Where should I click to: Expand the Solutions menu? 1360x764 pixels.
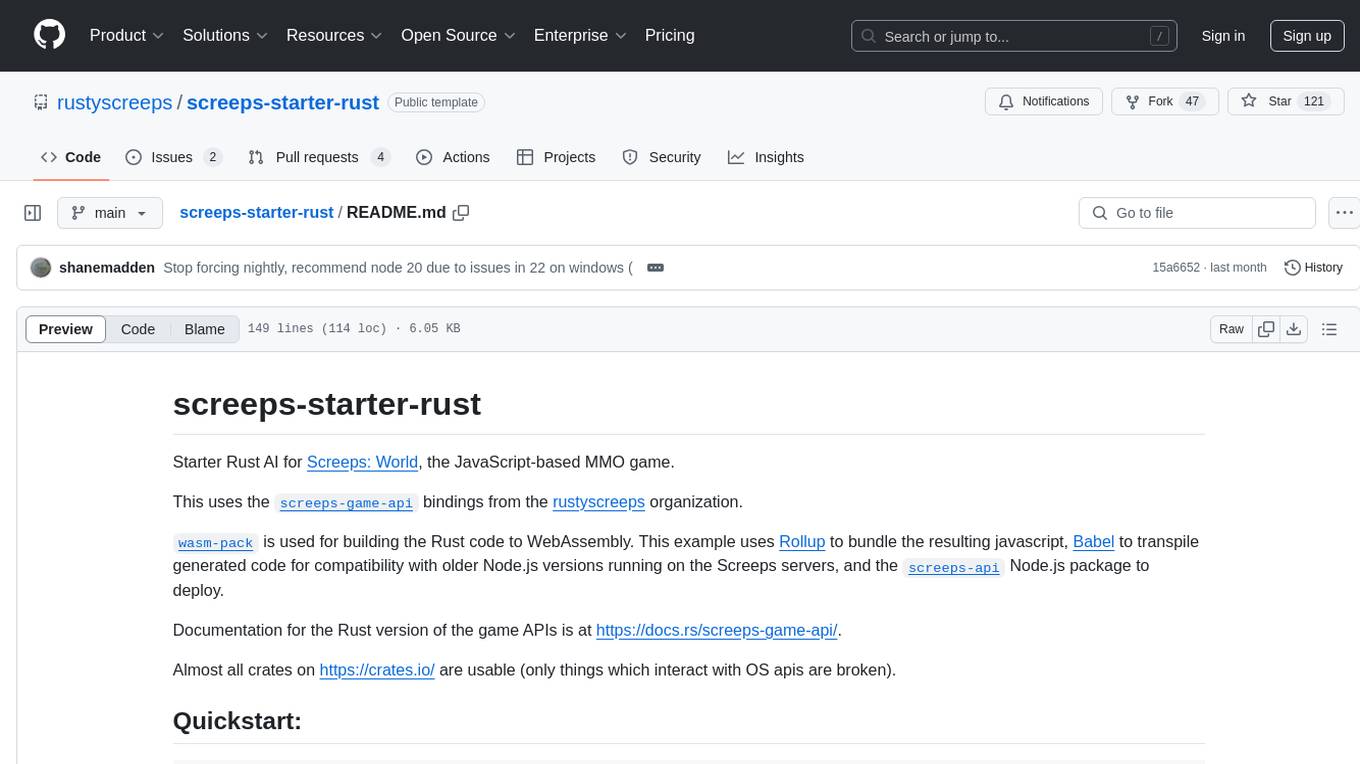coord(225,35)
